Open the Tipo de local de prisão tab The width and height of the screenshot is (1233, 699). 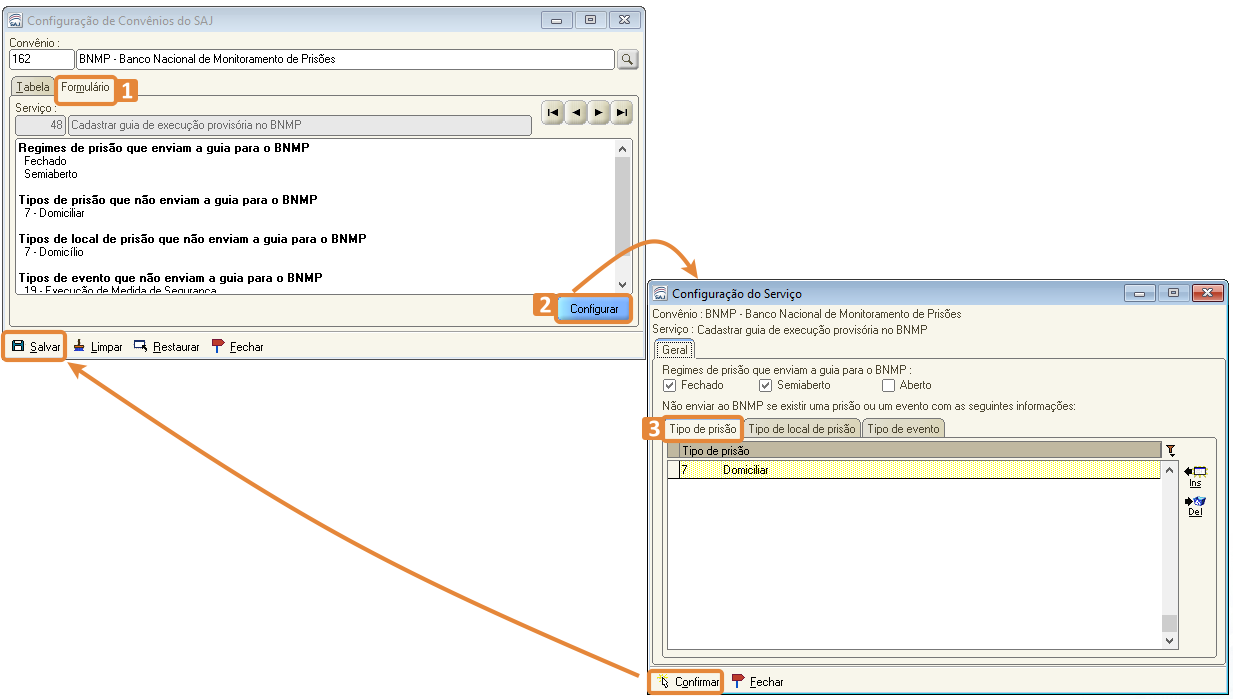point(802,429)
